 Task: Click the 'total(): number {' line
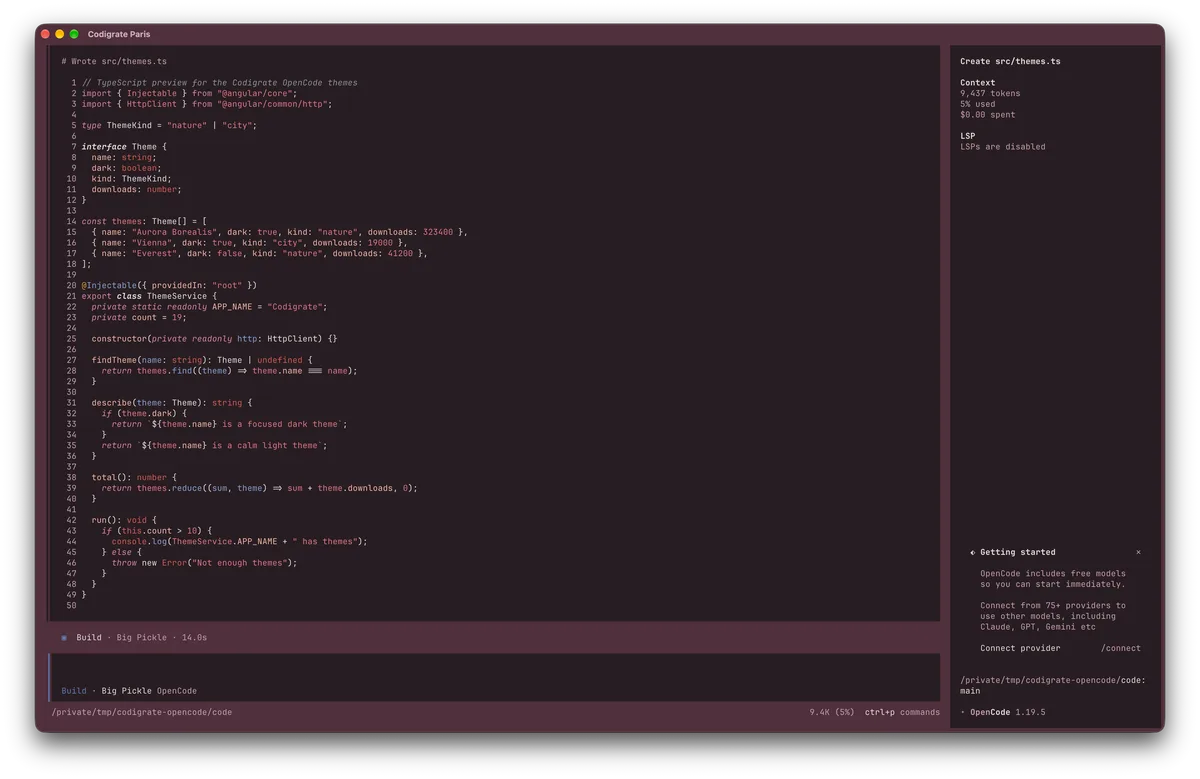[134, 477]
